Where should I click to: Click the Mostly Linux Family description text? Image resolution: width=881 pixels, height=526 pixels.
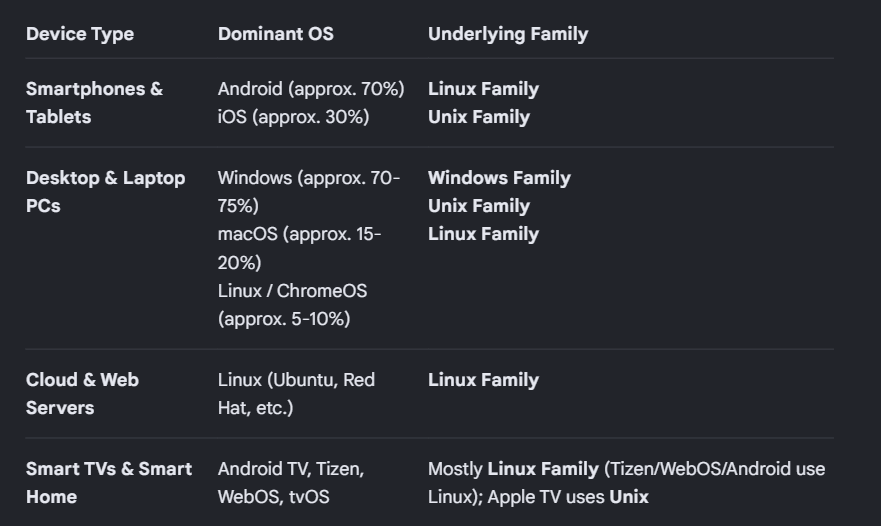626,483
